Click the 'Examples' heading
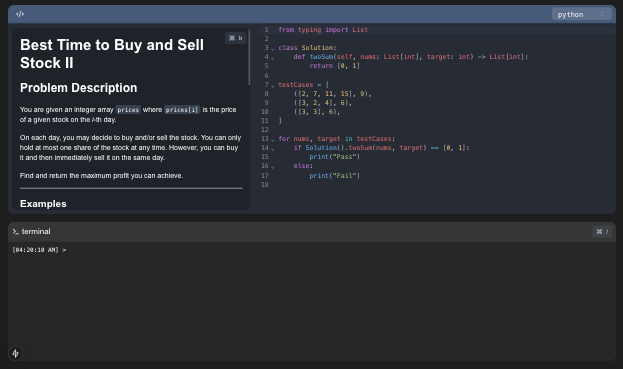The width and height of the screenshot is (623, 369). [43, 204]
